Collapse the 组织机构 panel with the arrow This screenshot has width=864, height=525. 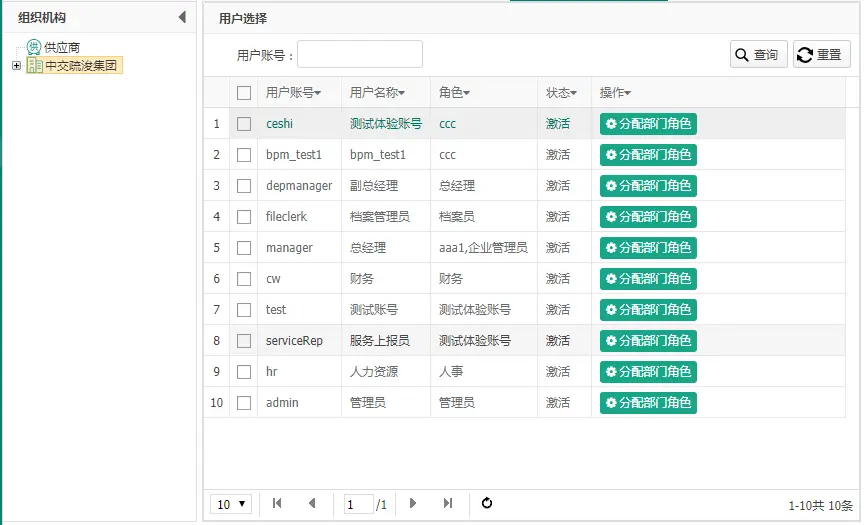[x=182, y=17]
